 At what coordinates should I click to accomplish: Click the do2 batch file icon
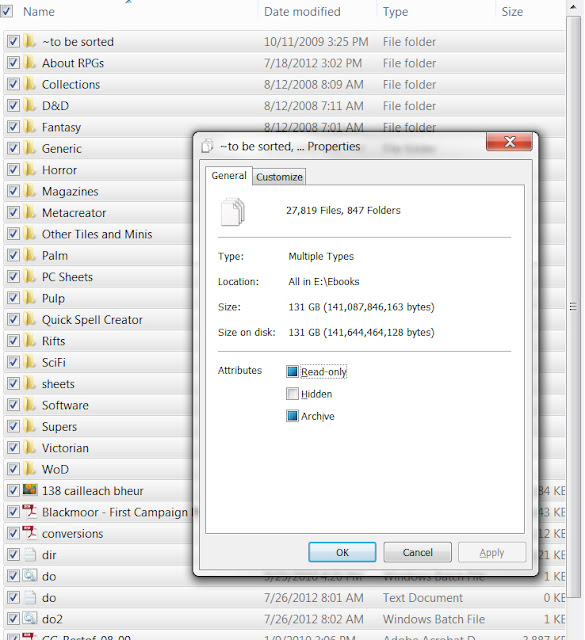[x=29, y=618]
